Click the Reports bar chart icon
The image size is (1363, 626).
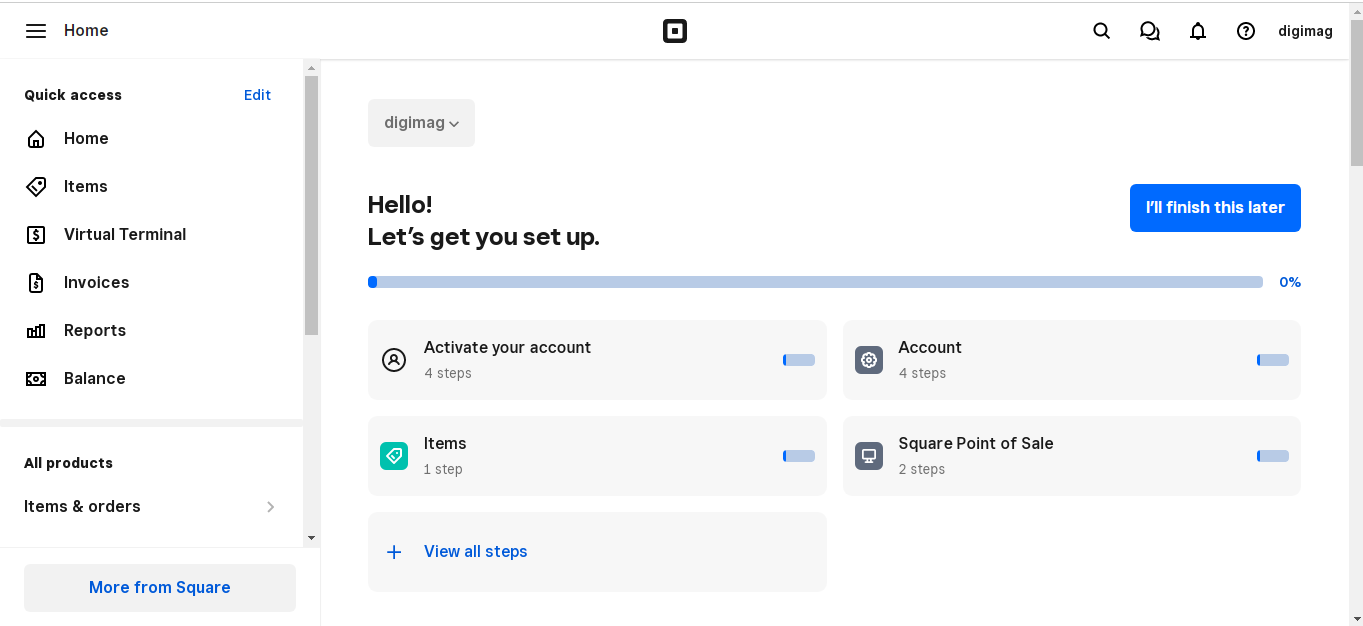pyautogui.click(x=36, y=331)
